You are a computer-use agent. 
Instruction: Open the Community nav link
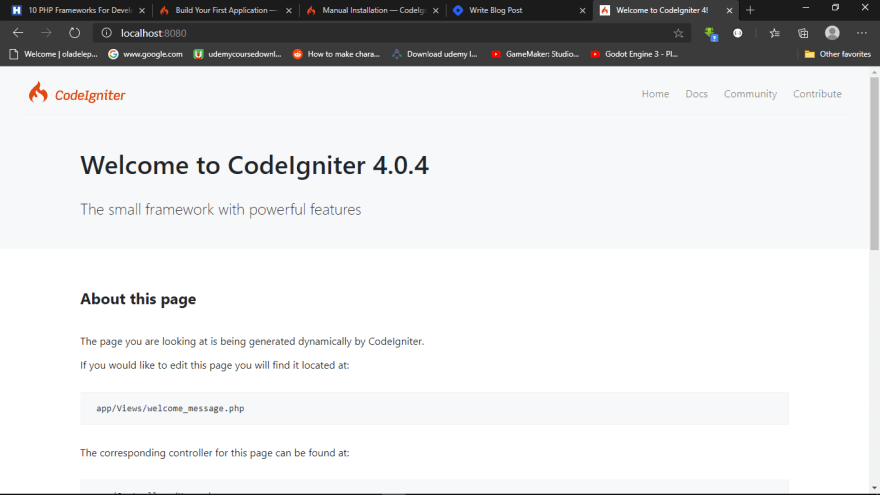coord(750,94)
